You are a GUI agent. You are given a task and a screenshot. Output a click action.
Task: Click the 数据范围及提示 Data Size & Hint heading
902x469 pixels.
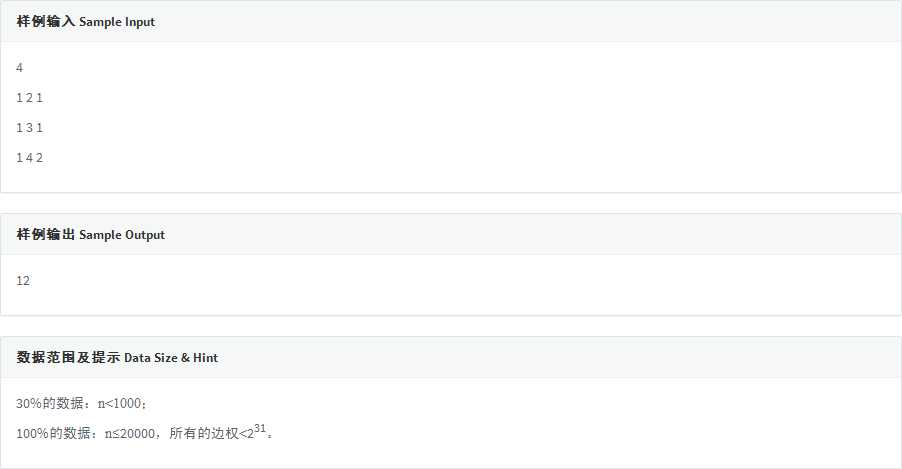117,357
